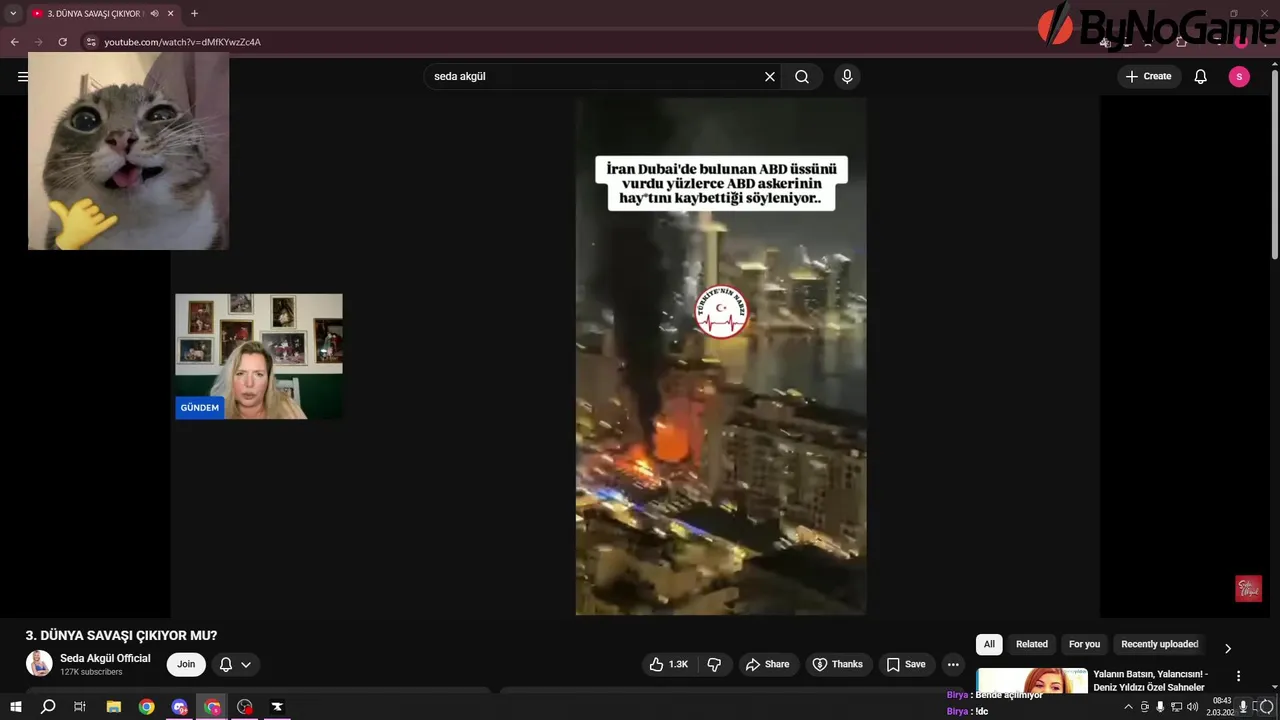
Task: Mute the tab via speaker icon
Action: (154, 13)
